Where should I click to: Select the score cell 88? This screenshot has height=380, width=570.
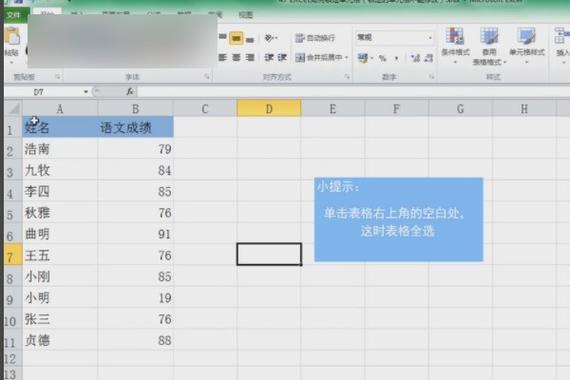[x=136, y=340]
